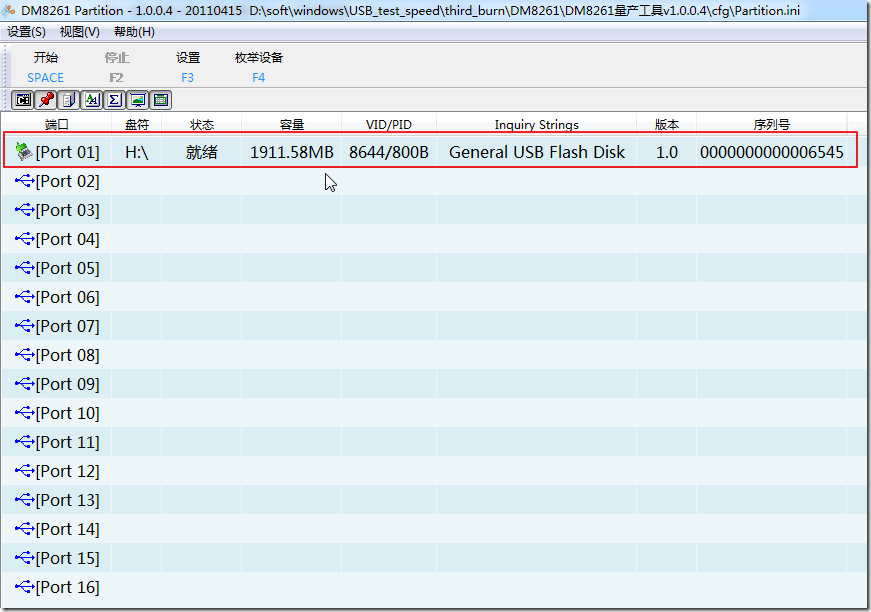Click the Port 01 flash drive icon

(x=24, y=152)
